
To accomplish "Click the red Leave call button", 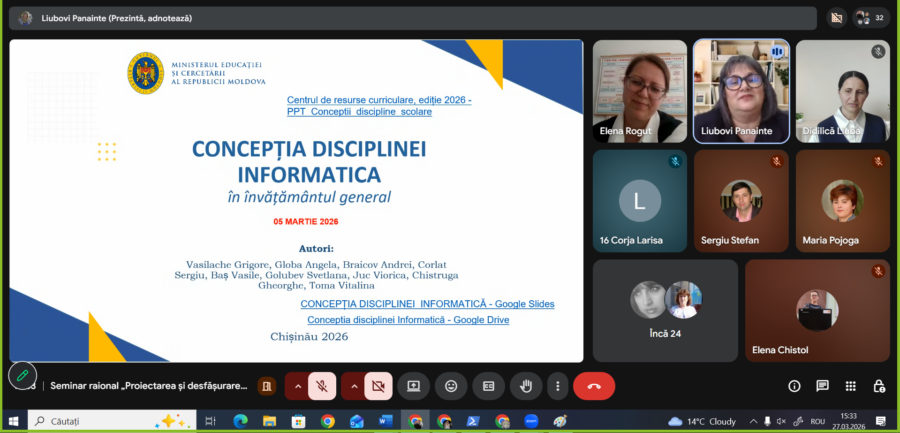I will pos(594,385).
